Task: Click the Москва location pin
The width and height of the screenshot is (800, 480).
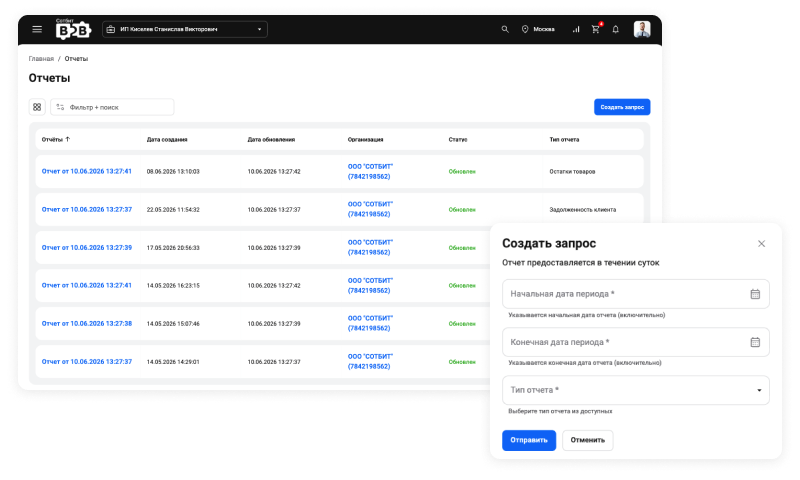Action: 524,29
